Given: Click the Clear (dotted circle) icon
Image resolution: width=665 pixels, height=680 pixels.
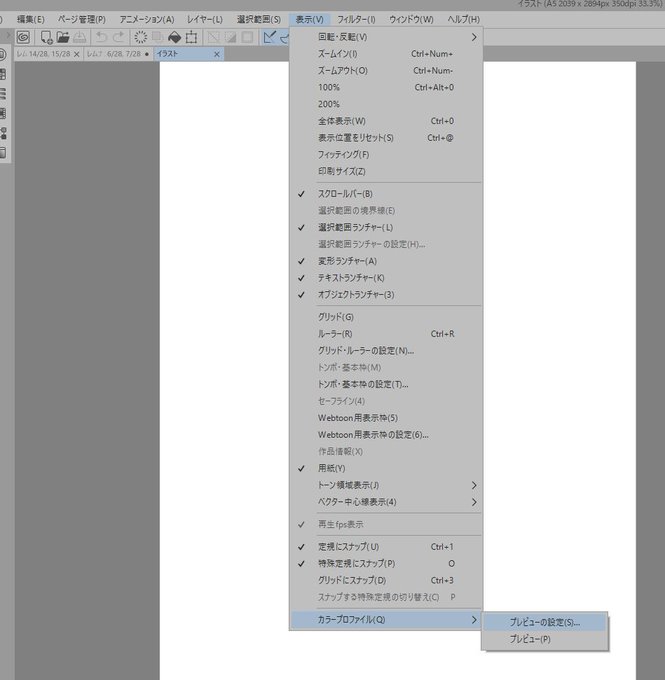Looking at the screenshot, I should click(x=141, y=37).
